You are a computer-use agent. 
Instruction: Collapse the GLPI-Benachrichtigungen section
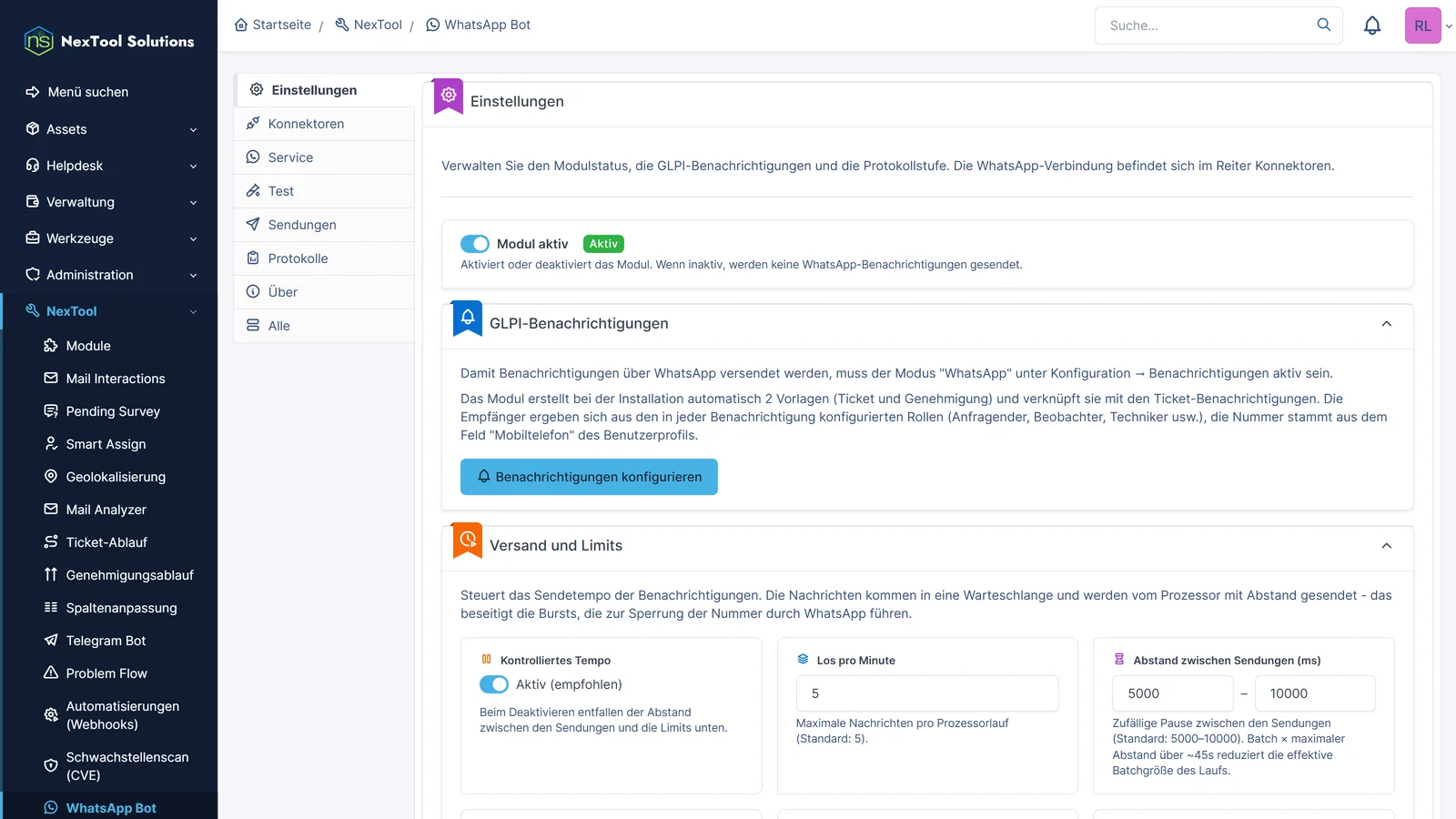[x=1386, y=324]
